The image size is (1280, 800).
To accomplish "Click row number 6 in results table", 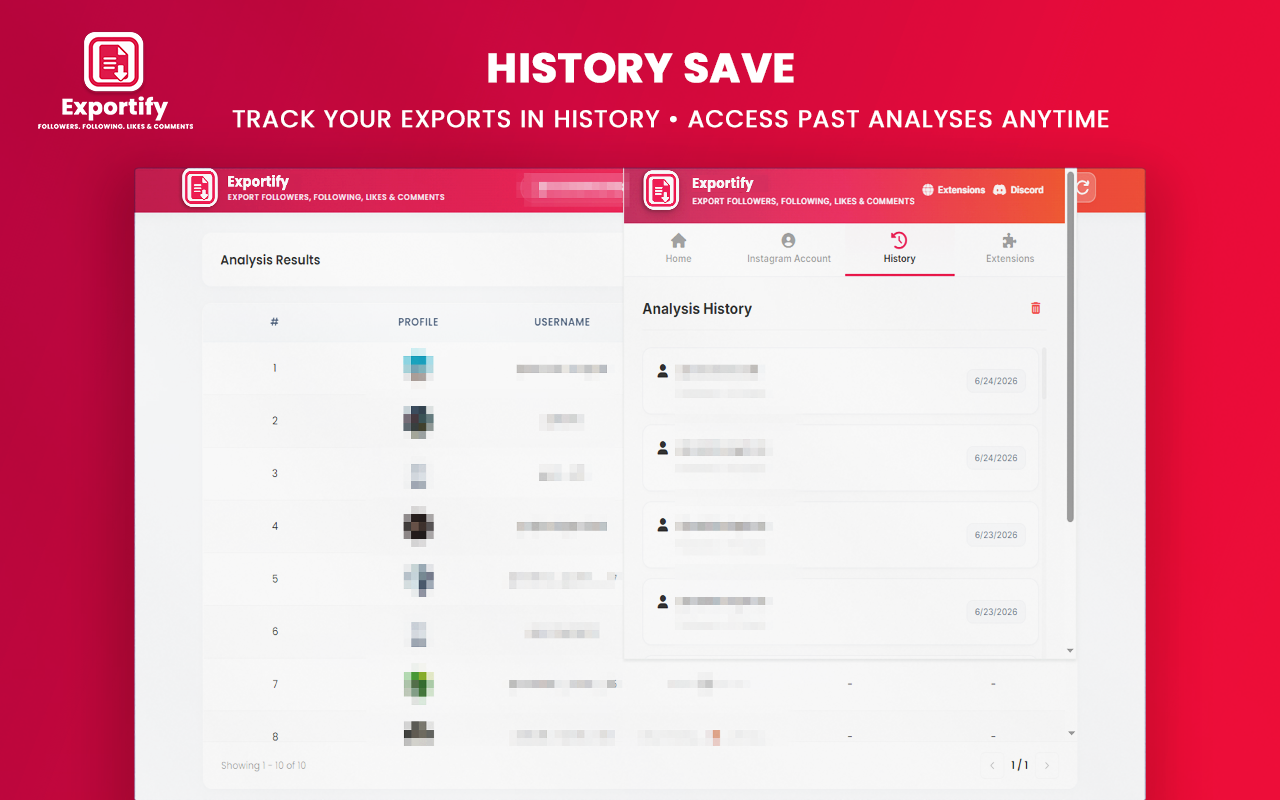I will (x=275, y=631).
